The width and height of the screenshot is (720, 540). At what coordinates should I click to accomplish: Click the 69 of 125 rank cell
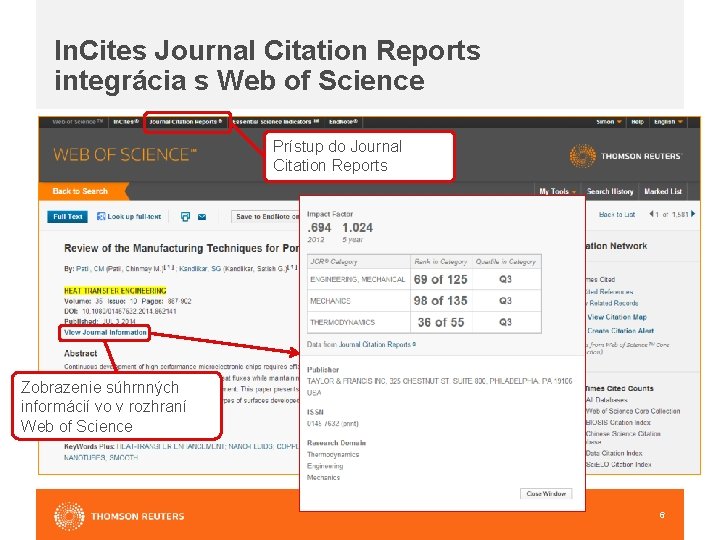pyautogui.click(x=440, y=280)
